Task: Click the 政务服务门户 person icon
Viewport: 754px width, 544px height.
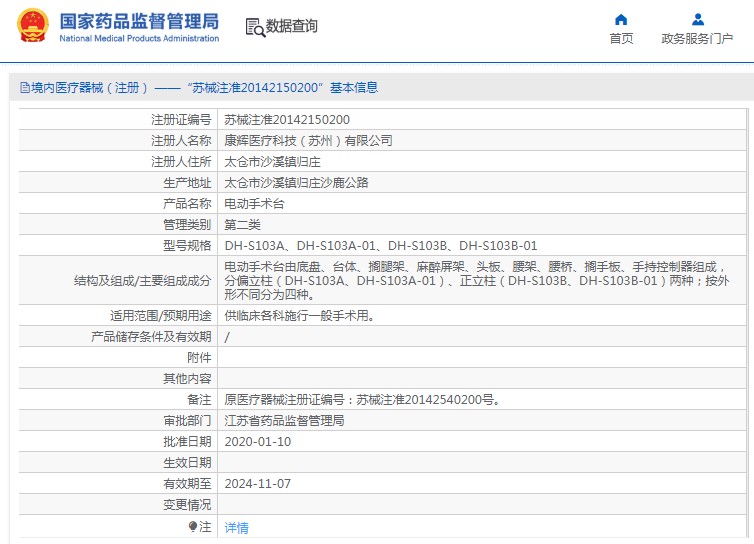Action: pos(697,19)
